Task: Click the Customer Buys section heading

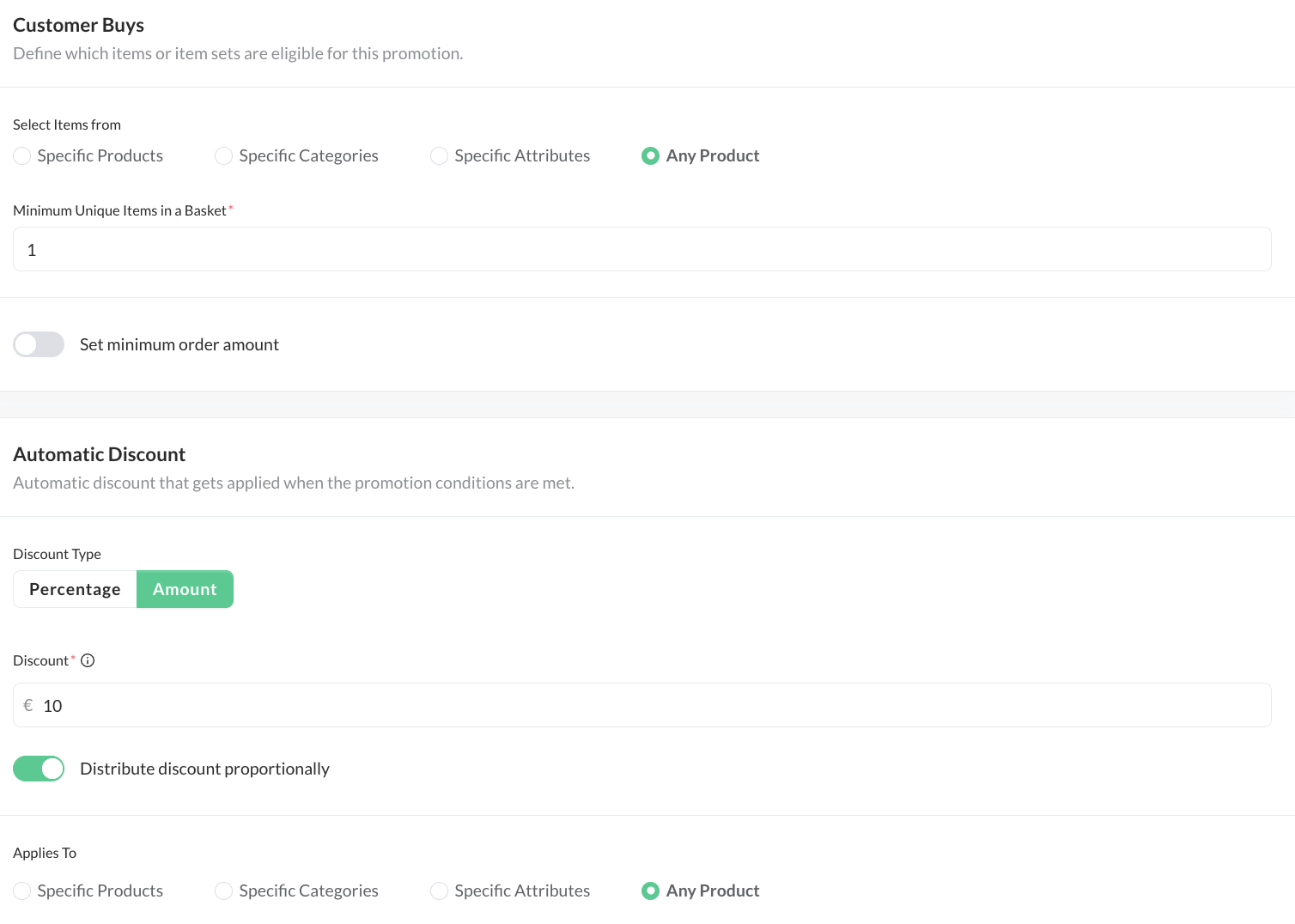Action: [x=78, y=25]
